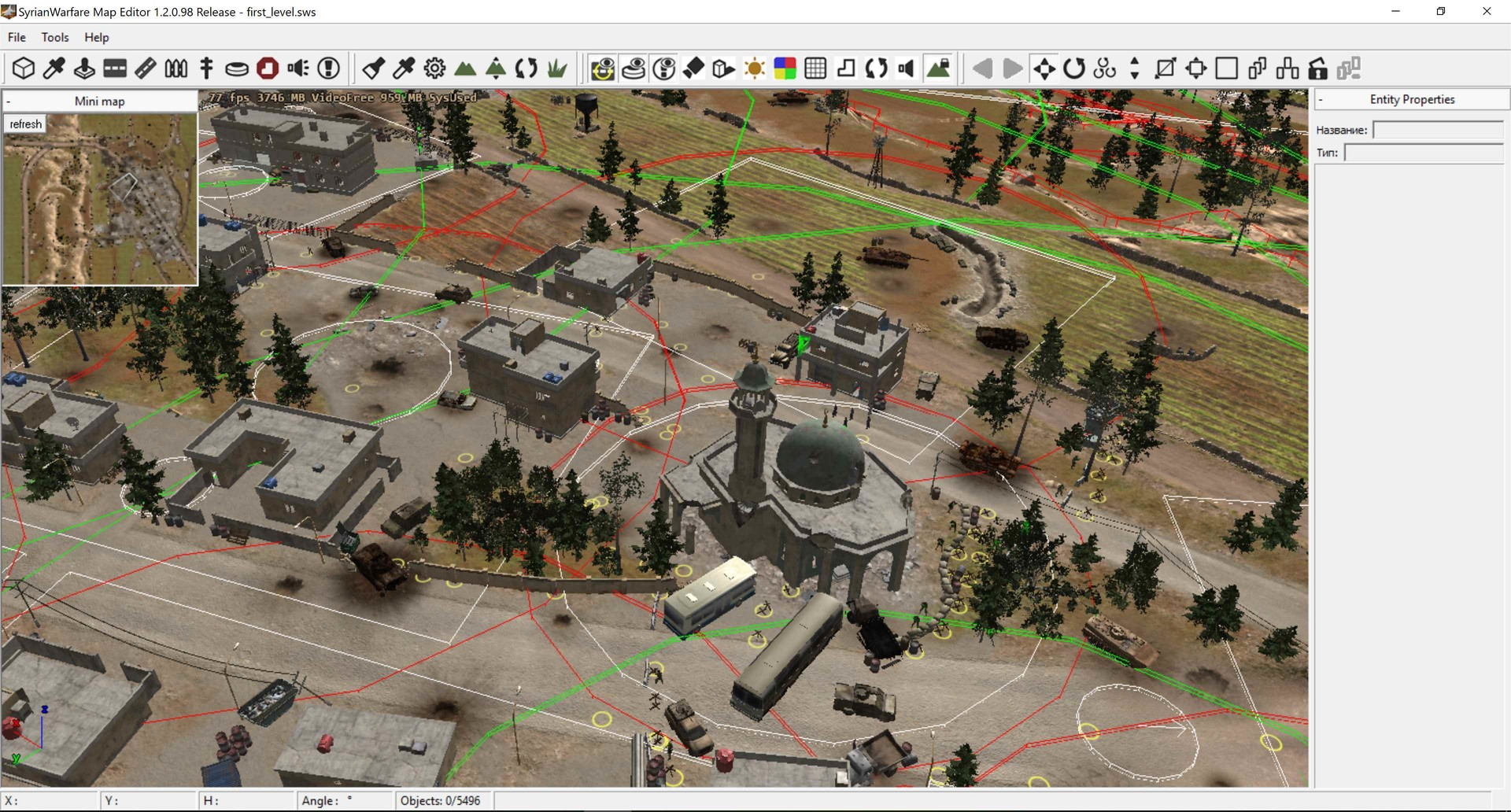Toggle the speaker sound icon
The image size is (1511, 812).
pos(906,69)
